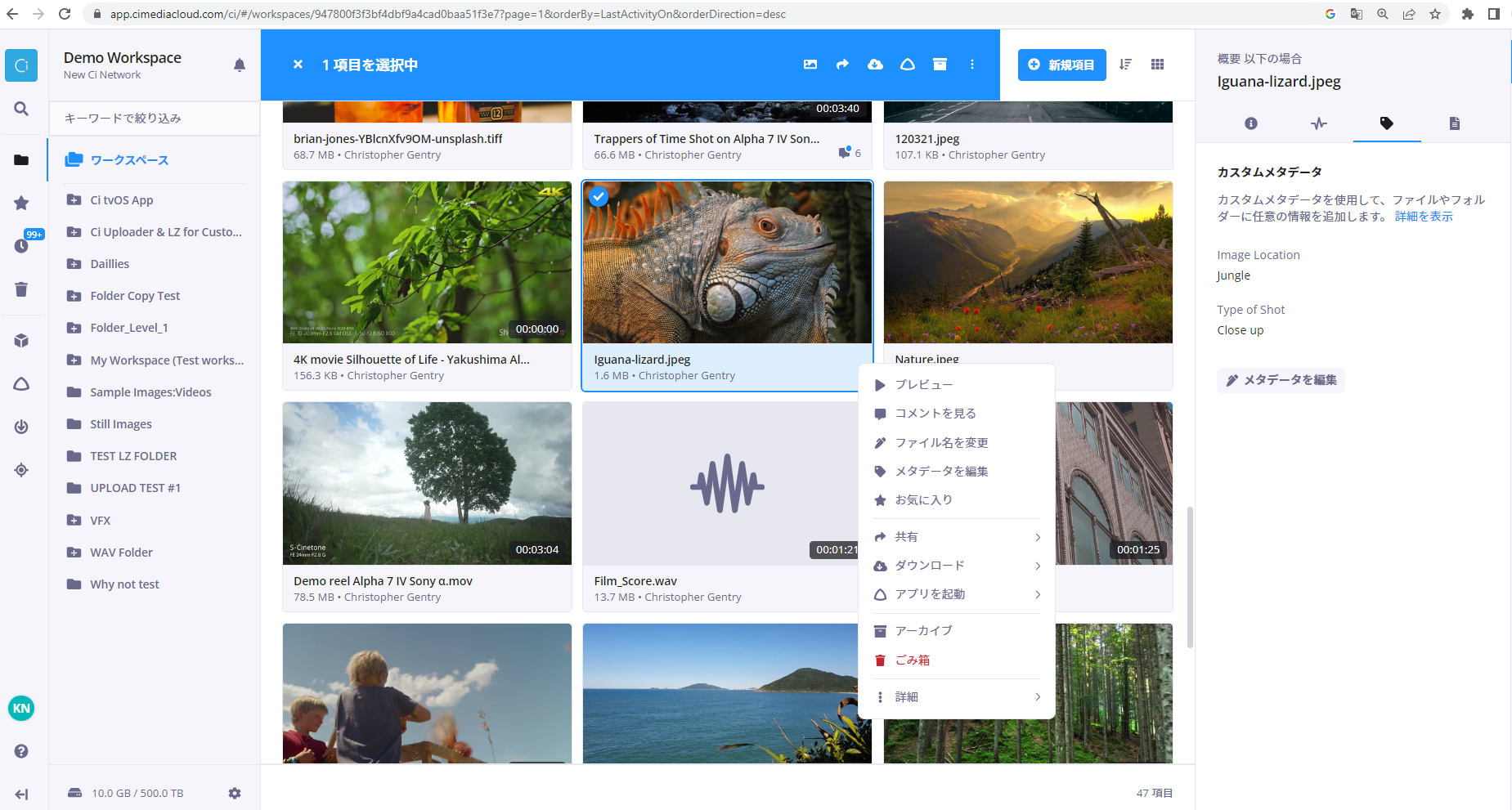Viewport: 1512px width, 810px height.
Task: Open the 詳細を表示 link
Action: click(1424, 217)
